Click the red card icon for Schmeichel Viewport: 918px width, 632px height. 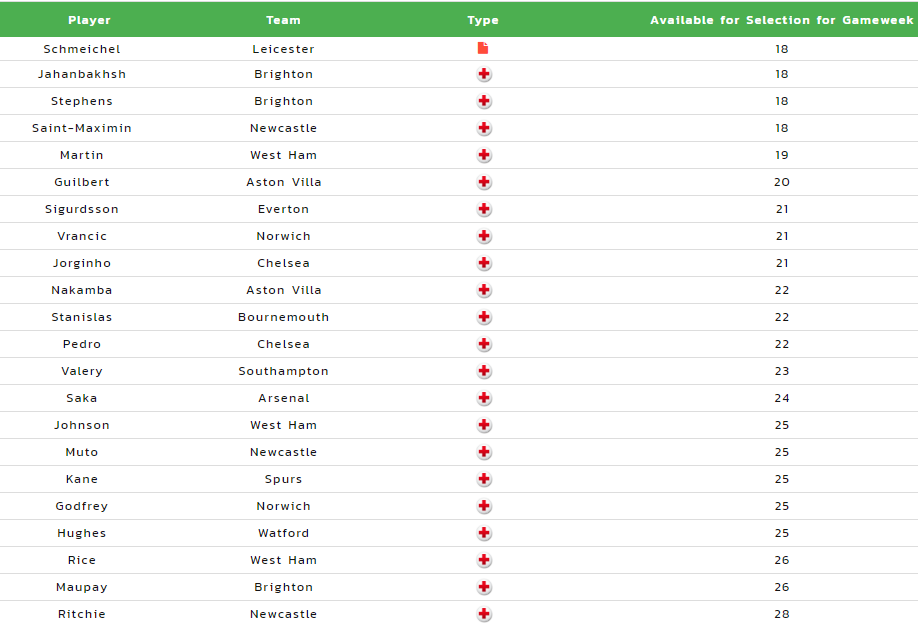point(483,48)
